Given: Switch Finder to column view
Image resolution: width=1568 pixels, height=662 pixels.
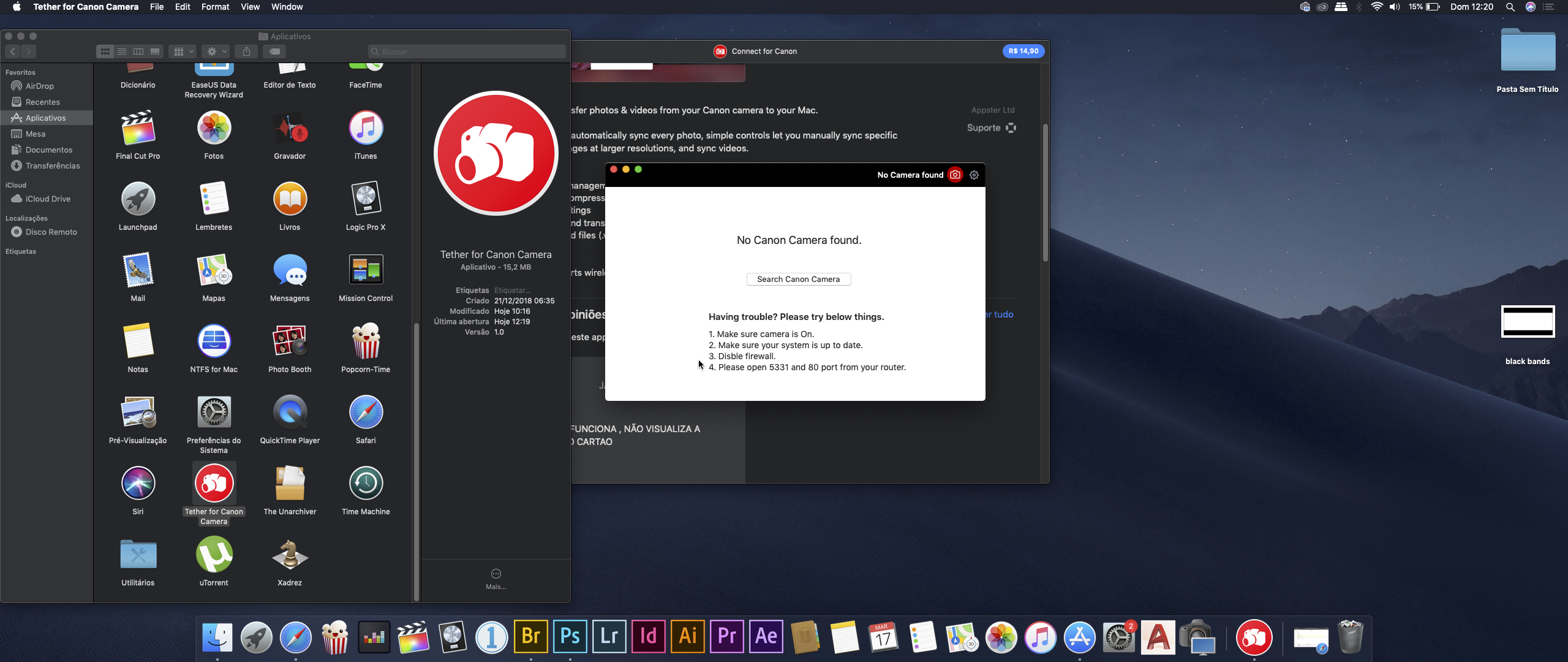Looking at the screenshot, I should pyautogui.click(x=138, y=51).
